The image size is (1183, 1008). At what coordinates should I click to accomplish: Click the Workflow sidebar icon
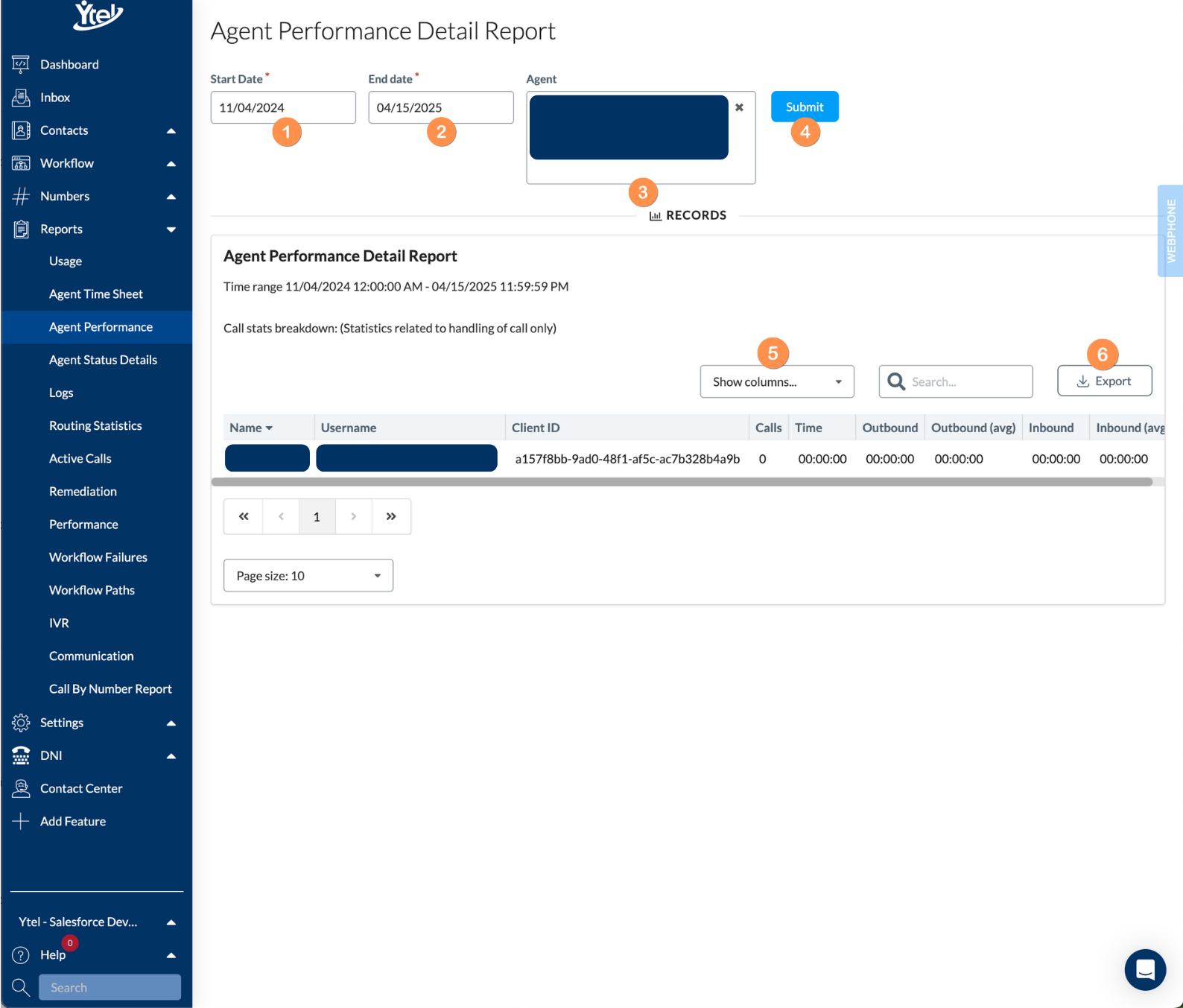[21, 163]
